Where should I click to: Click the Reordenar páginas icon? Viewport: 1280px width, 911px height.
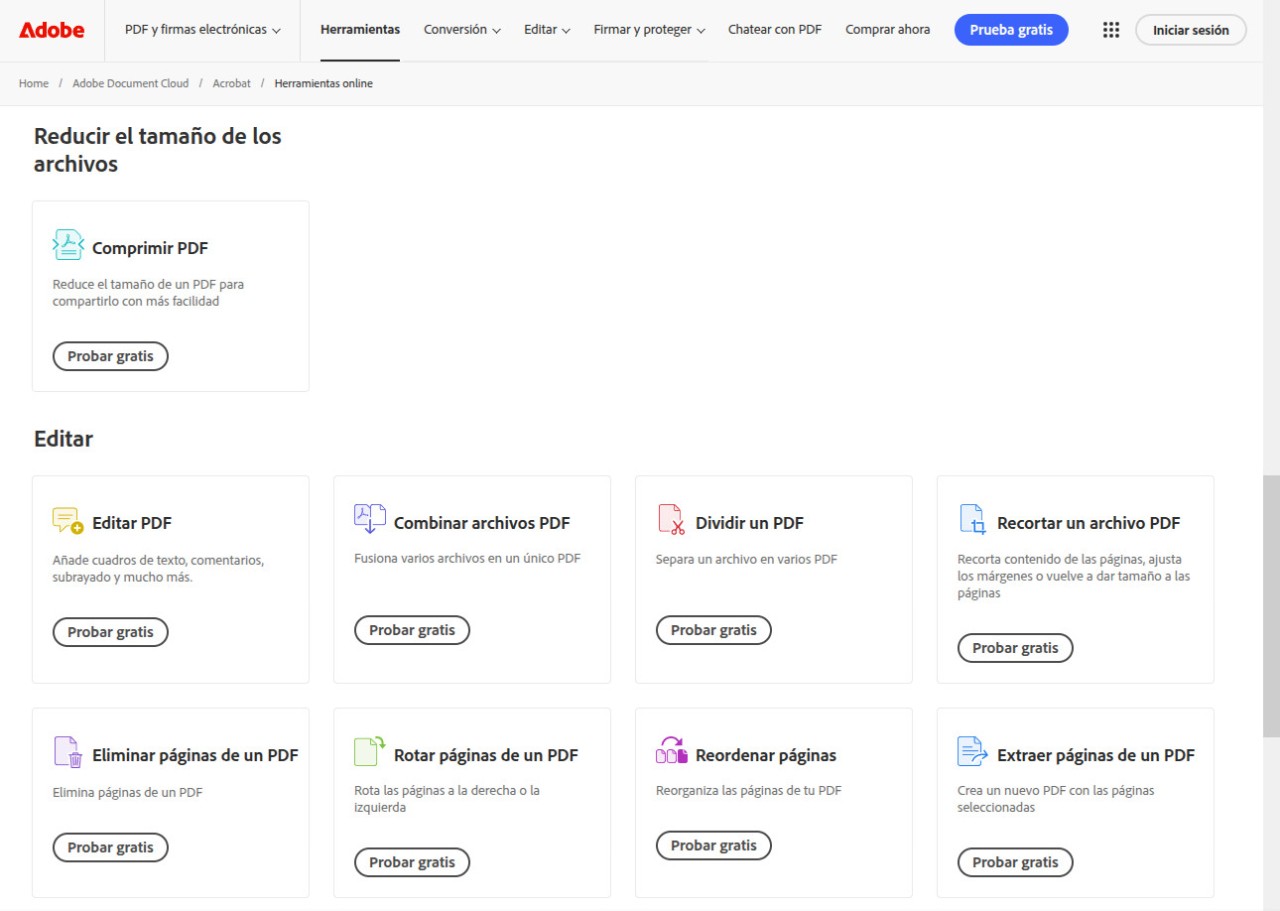tap(671, 752)
